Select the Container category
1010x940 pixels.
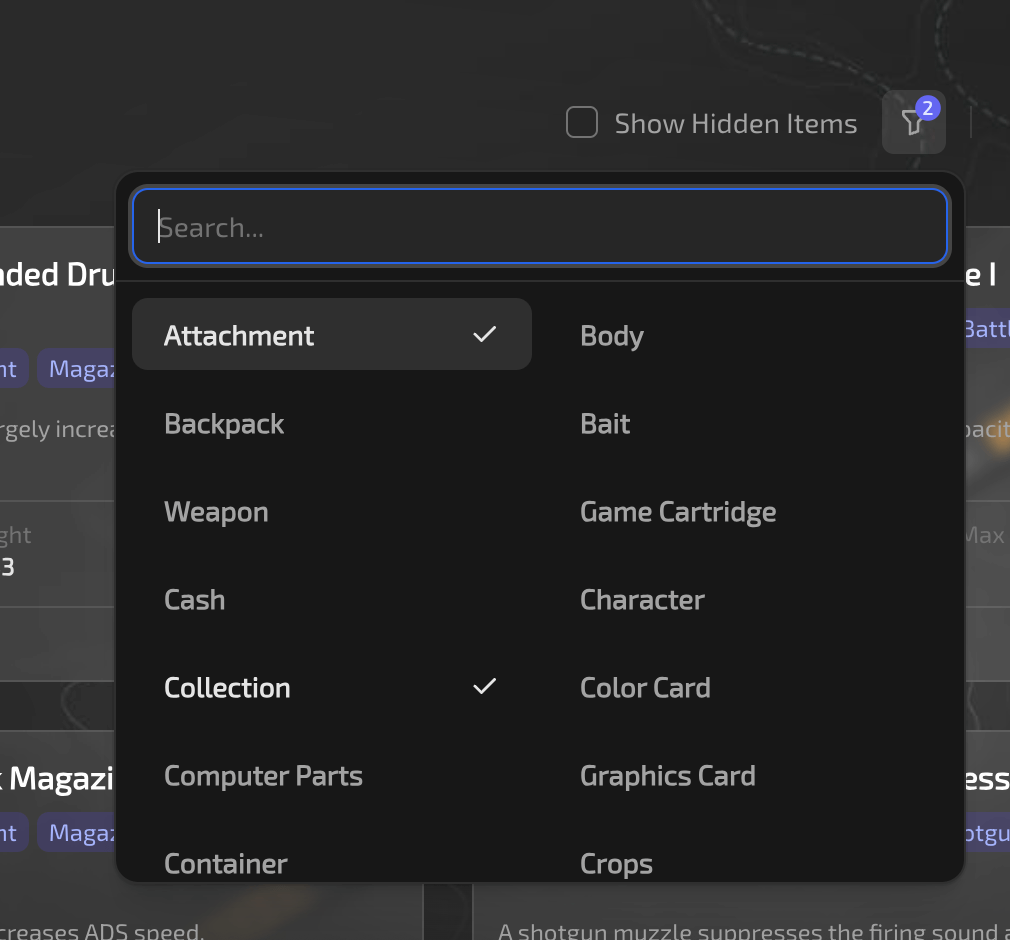[x=225, y=863]
